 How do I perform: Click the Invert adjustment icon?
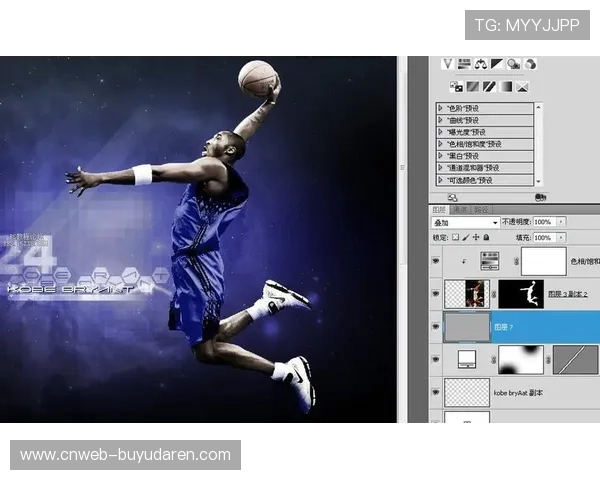[x=457, y=87]
